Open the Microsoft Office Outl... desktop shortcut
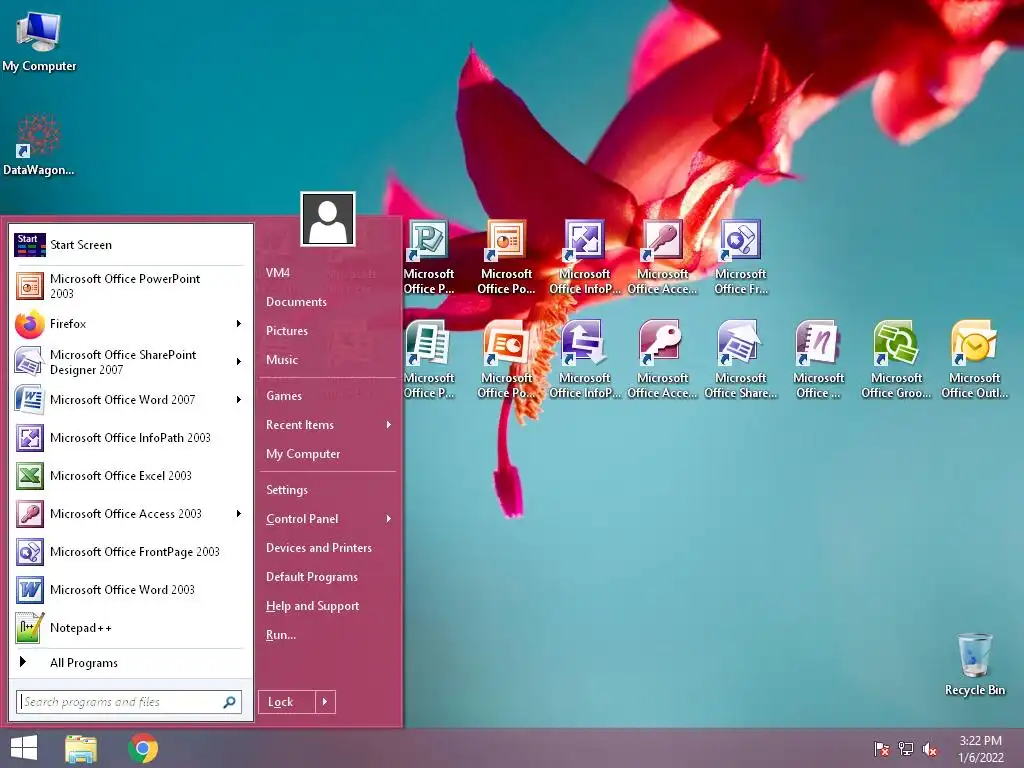1024x768 pixels. pos(974,359)
